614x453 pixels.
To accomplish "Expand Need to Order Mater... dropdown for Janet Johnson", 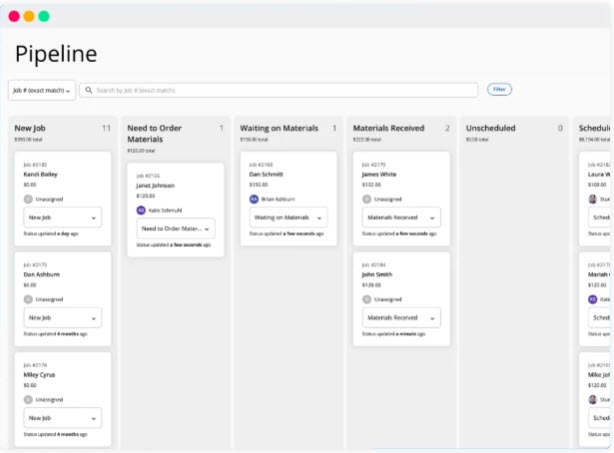I will pyautogui.click(x=176, y=229).
